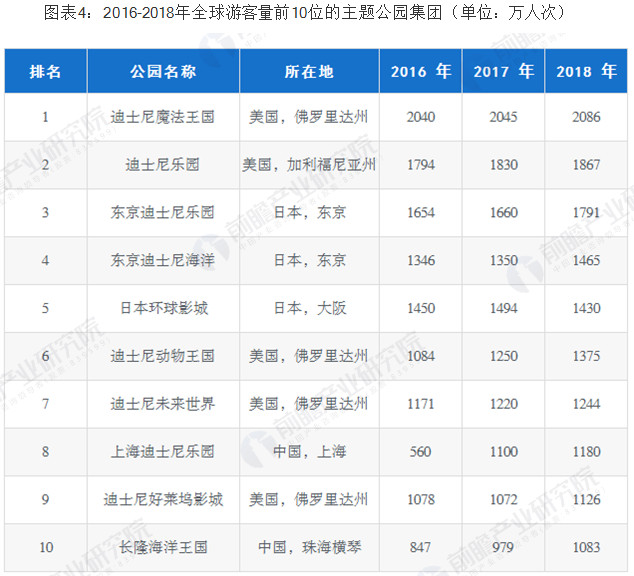Click the value 1220

pos(504,404)
